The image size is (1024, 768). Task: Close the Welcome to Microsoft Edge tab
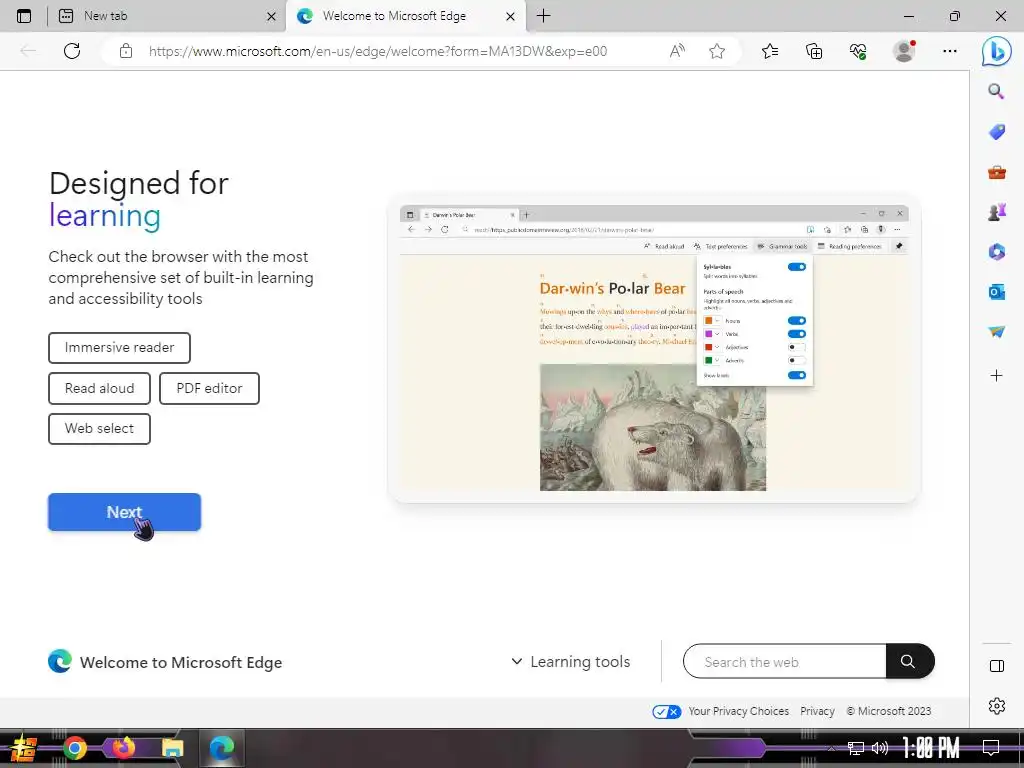pos(511,16)
